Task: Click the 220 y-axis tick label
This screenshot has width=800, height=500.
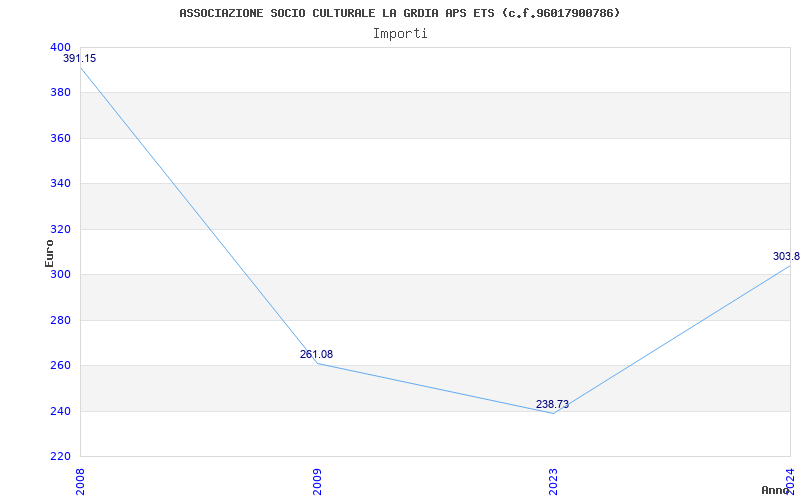Action: tap(60, 457)
